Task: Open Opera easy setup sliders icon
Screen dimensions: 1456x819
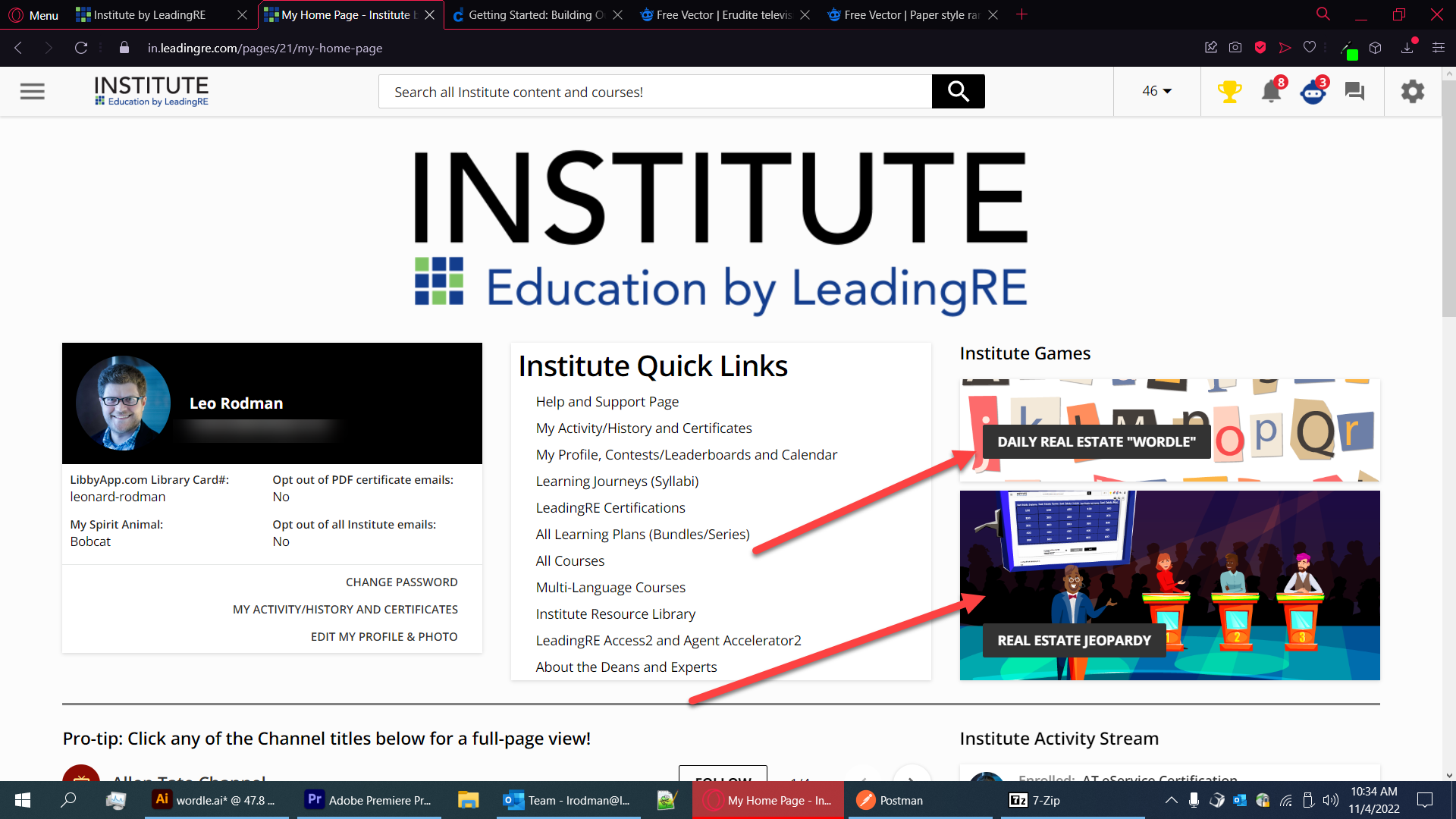Action: click(1439, 48)
